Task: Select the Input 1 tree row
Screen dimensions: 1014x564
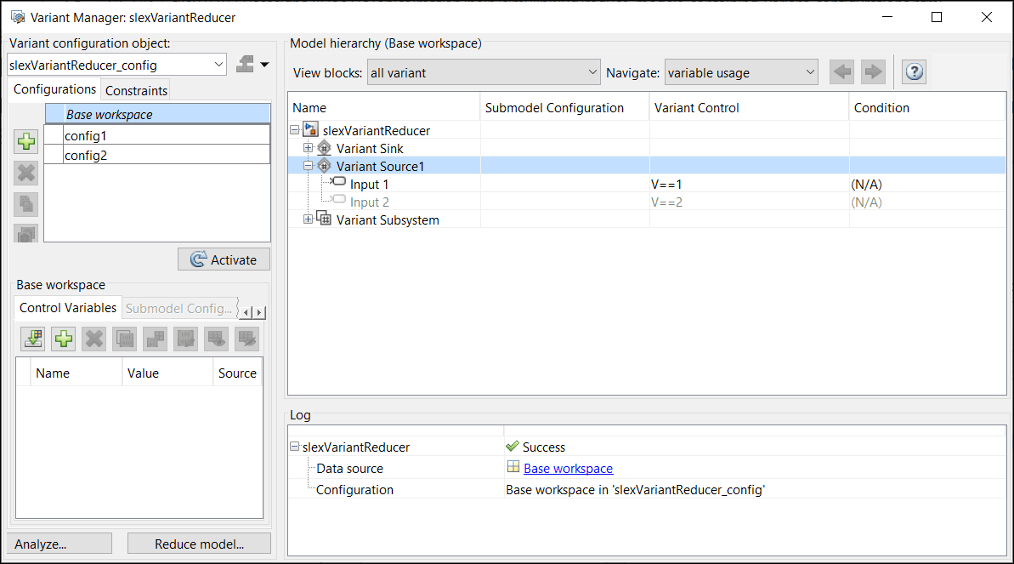Action: [647, 184]
